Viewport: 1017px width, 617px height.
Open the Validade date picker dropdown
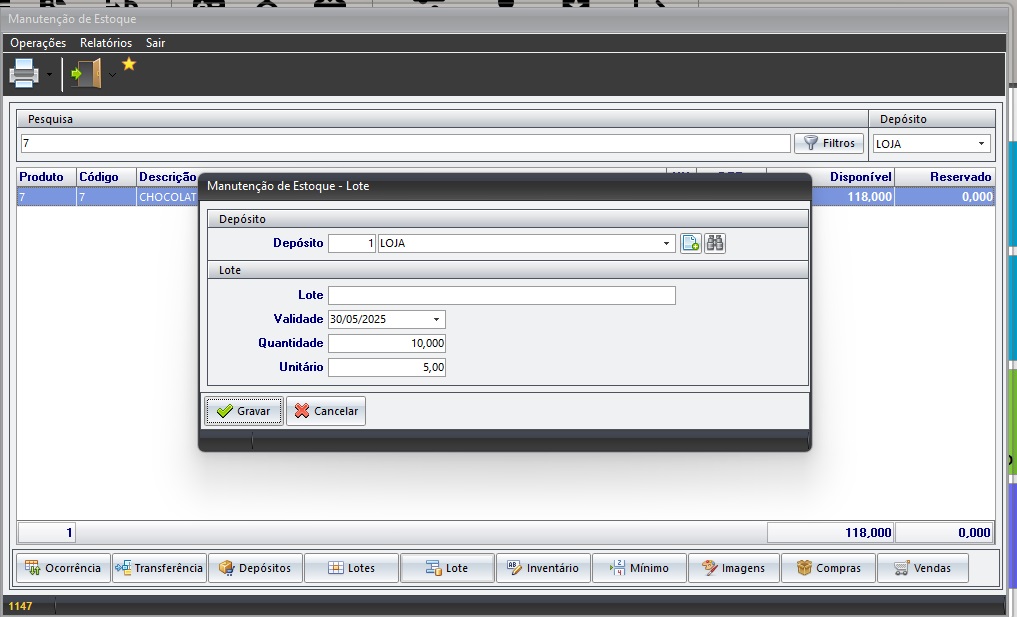point(437,320)
